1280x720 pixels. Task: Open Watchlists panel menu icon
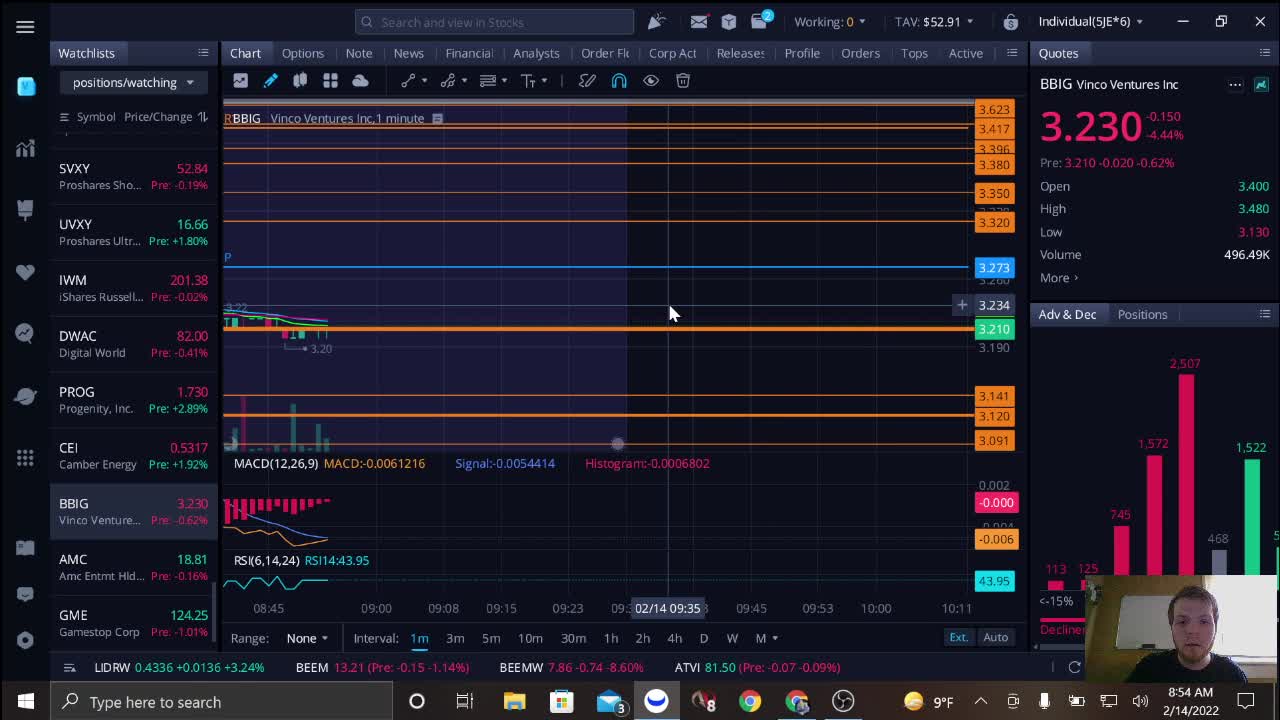(x=203, y=53)
